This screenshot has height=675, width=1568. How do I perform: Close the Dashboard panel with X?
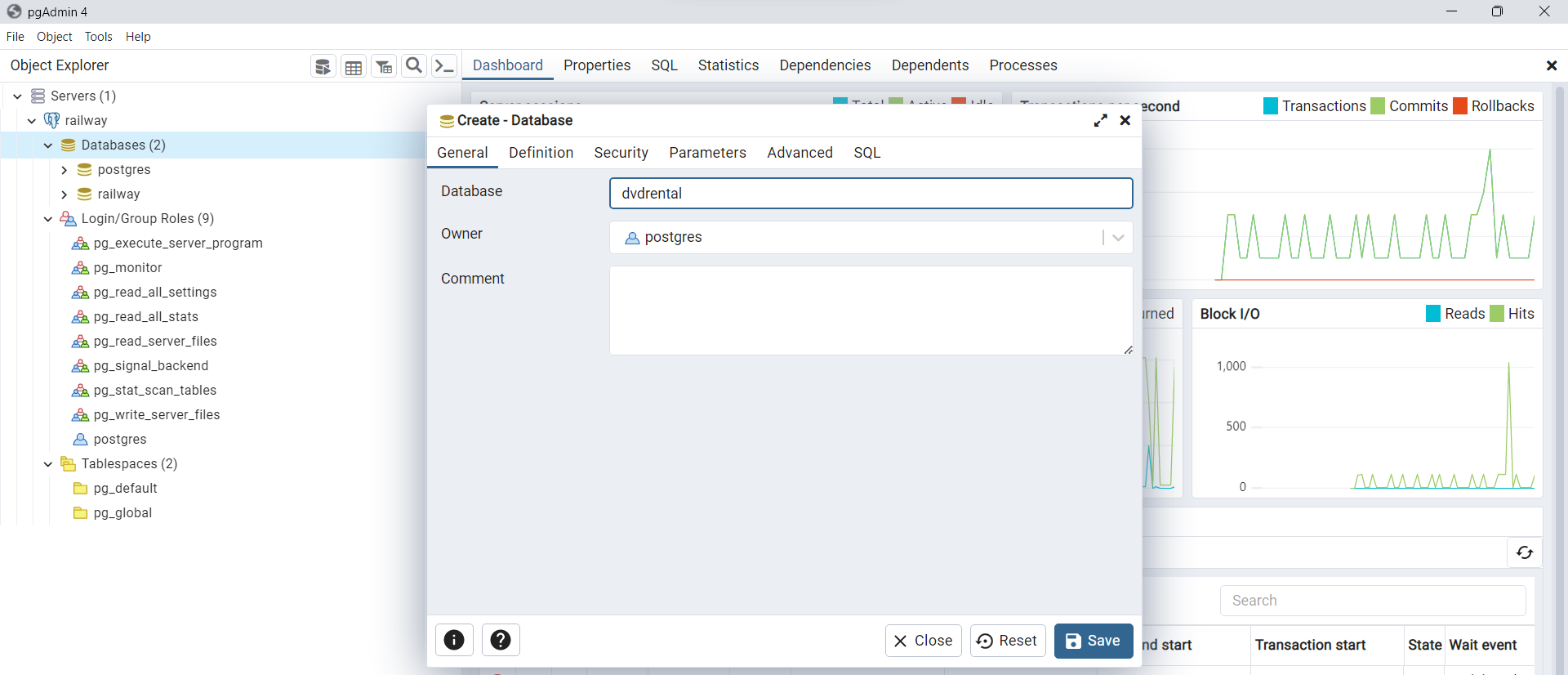[1552, 65]
